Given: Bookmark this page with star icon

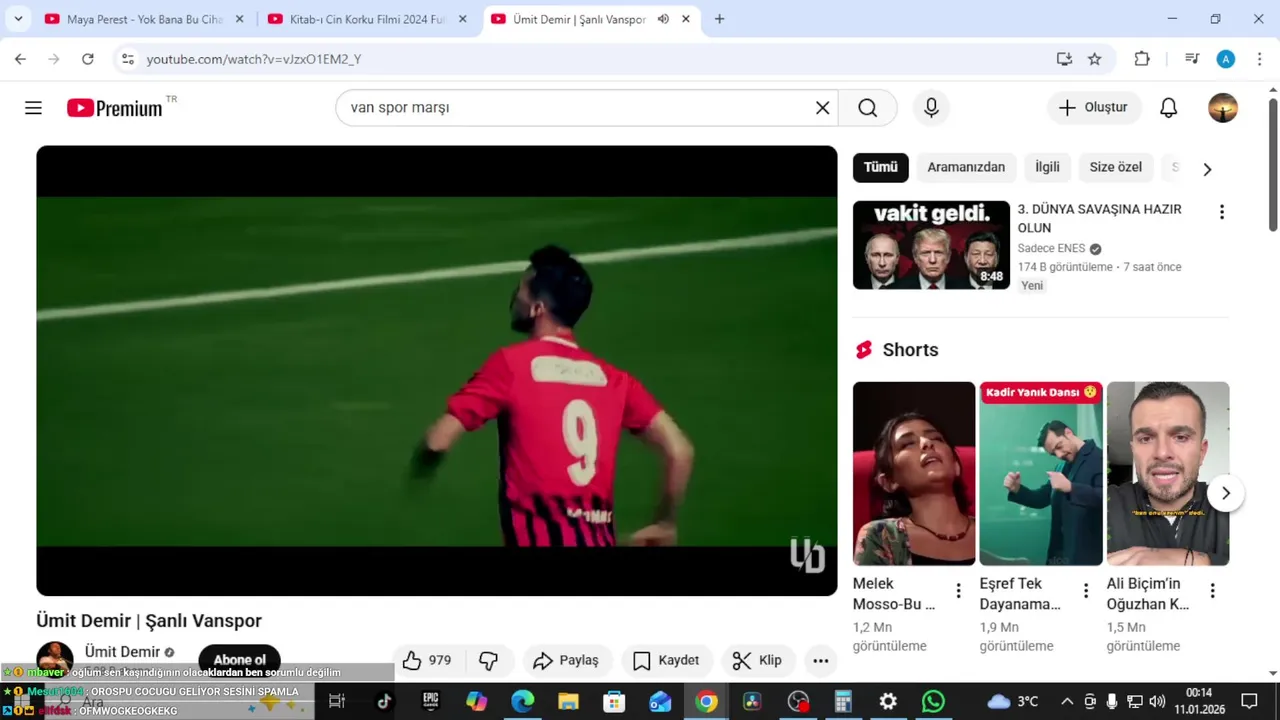Looking at the screenshot, I should [x=1095, y=59].
